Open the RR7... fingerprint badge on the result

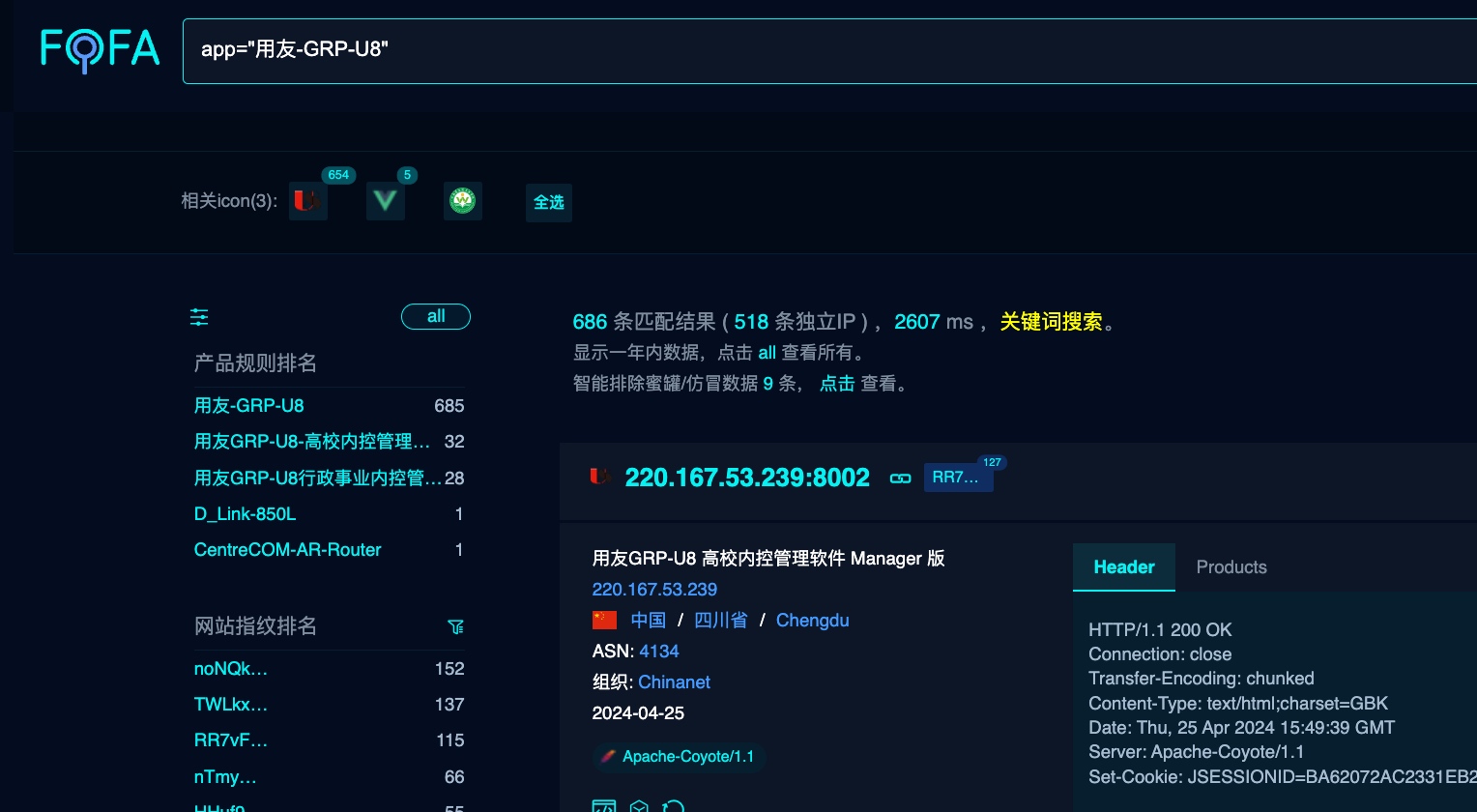click(958, 477)
